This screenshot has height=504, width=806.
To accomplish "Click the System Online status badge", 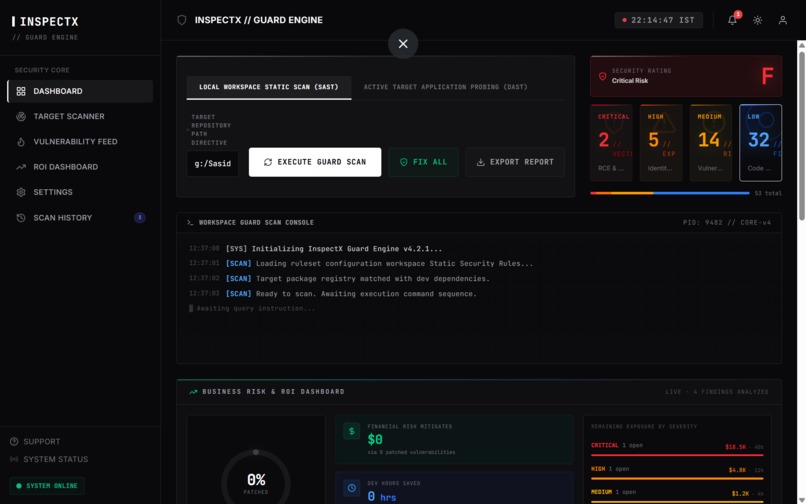I will click(47, 485).
